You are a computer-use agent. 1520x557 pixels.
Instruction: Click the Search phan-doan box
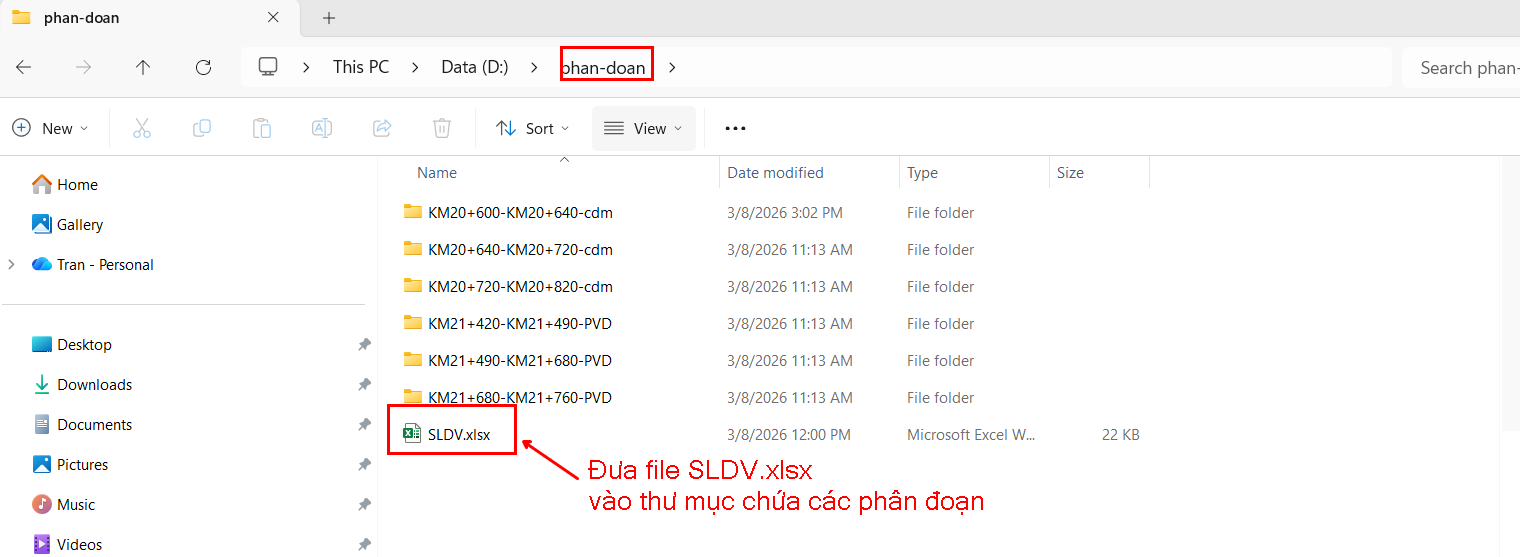point(1465,67)
